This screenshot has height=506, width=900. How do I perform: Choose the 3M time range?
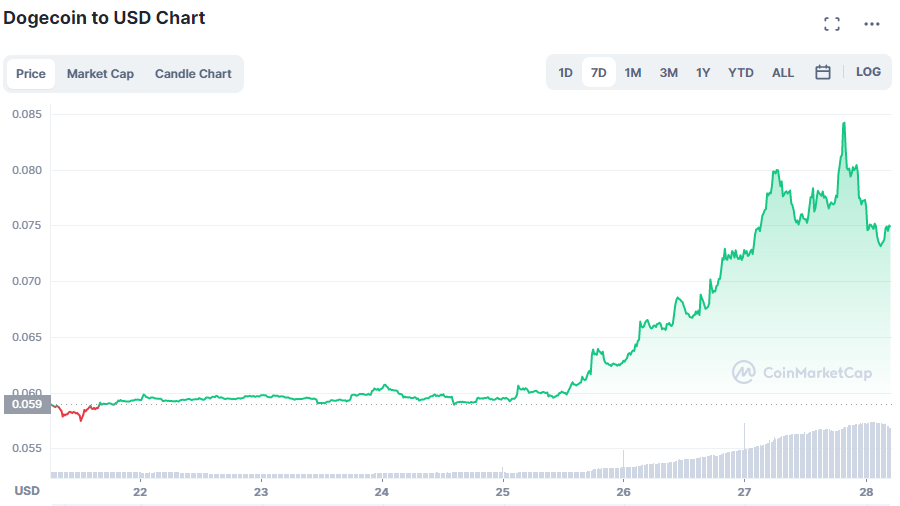[668, 73]
